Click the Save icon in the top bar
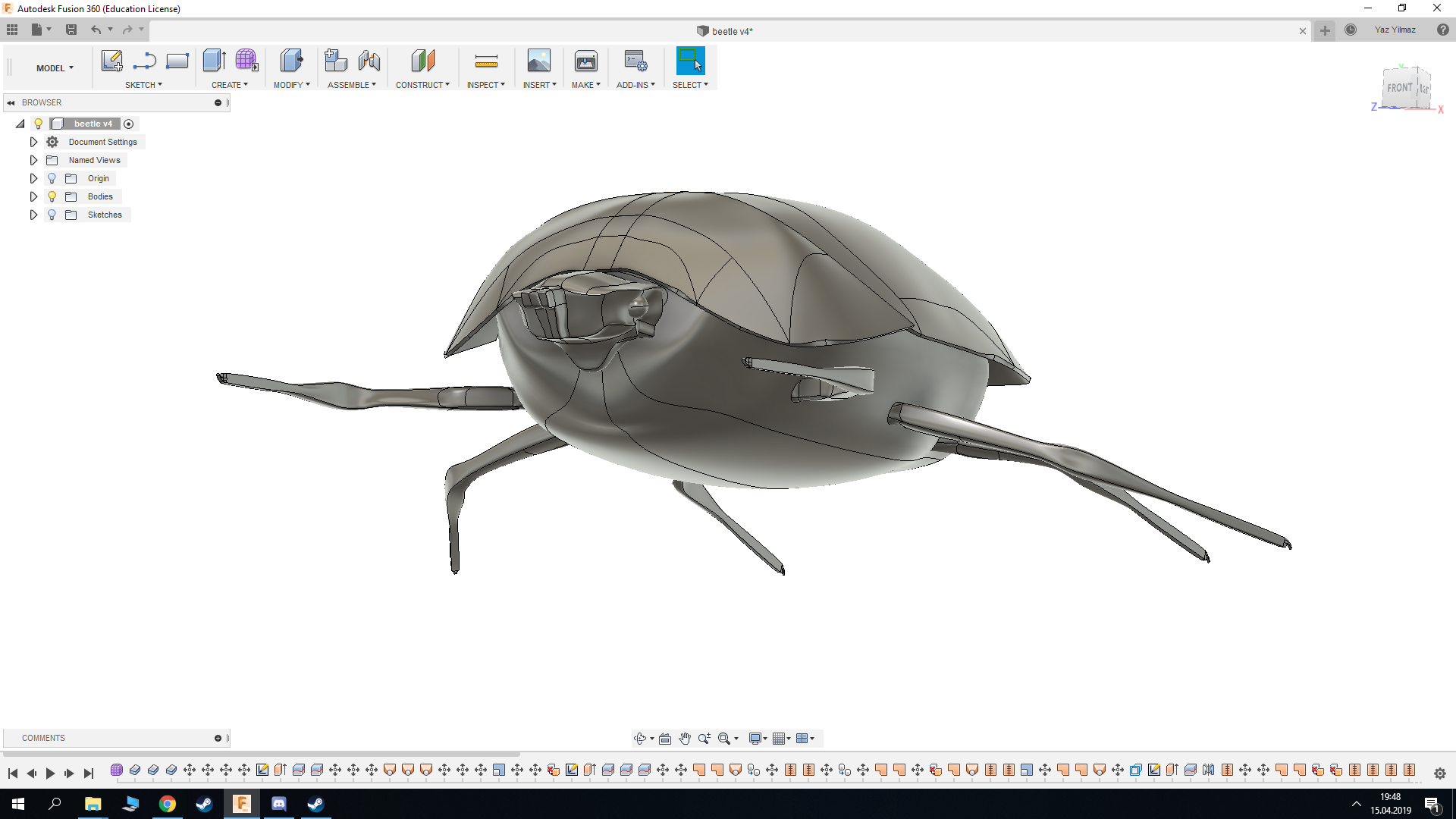The width and height of the screenshot is (1456, 819). [x=71, y=30]
